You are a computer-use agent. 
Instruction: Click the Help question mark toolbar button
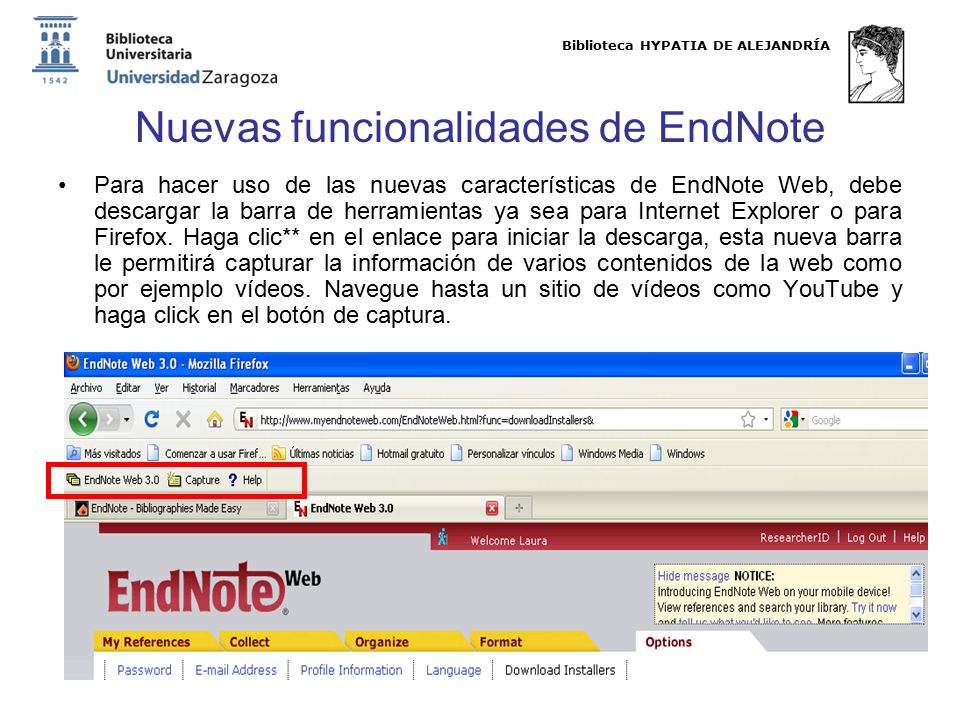245,480
